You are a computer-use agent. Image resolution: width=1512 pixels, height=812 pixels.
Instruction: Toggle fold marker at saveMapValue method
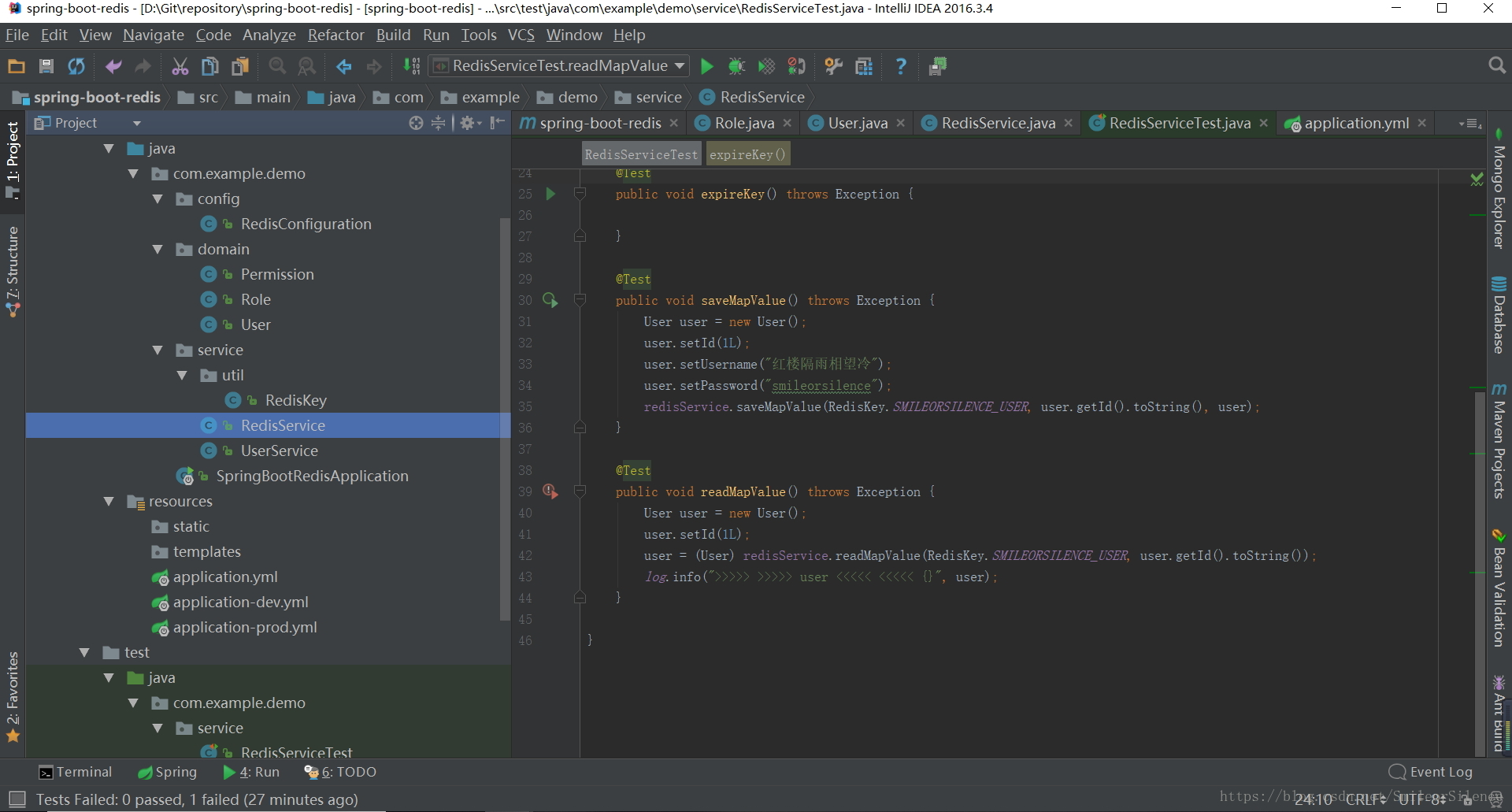tap(580, 300)
